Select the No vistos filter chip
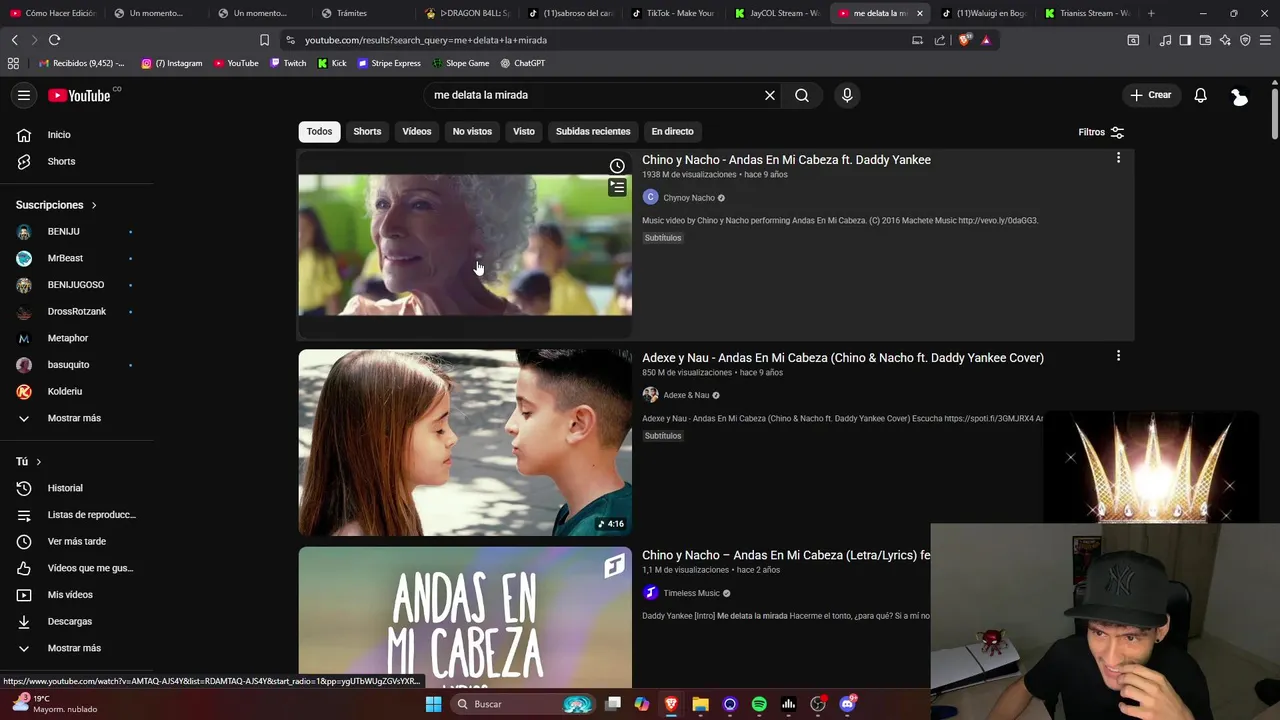Screen dimensions: 1280x720 [472, 131]
